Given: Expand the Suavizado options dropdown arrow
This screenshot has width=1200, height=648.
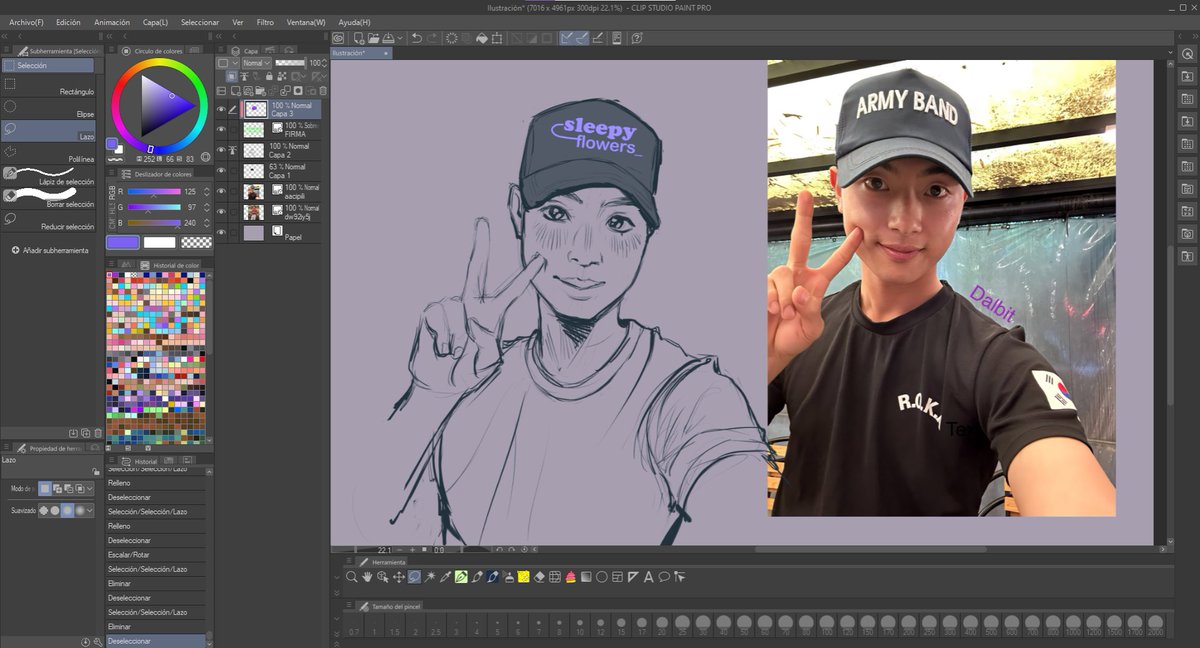Looking at the screenshot, I should pyautogui.click(x=90, y=510).
